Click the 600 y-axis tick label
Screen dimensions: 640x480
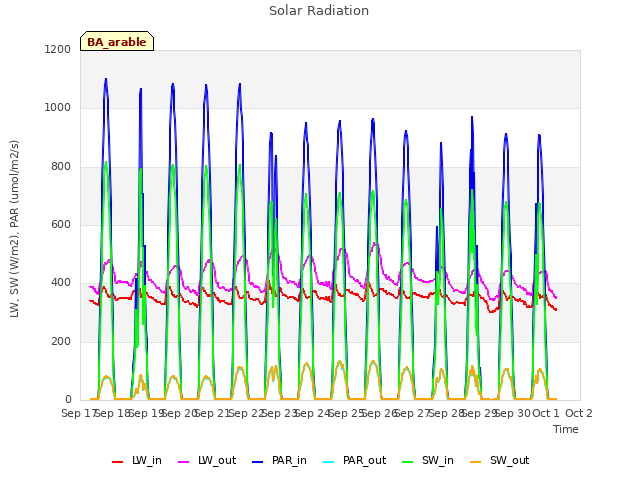tap(61, 224)
